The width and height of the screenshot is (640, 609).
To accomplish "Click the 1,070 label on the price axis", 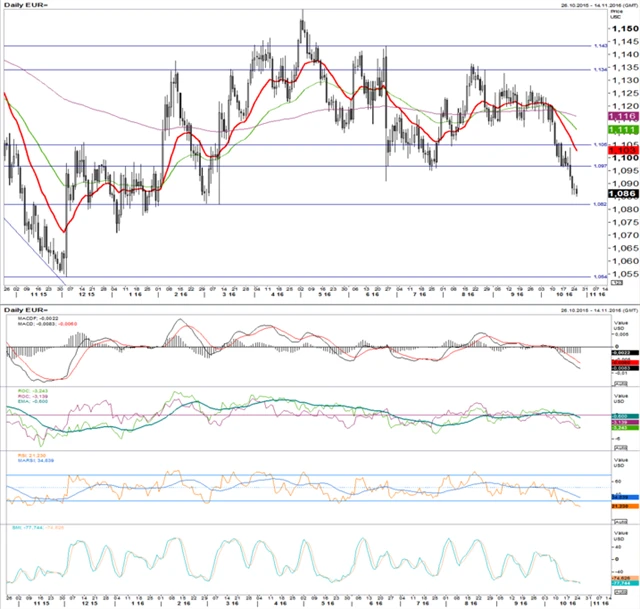I will [x=624, y=235].
